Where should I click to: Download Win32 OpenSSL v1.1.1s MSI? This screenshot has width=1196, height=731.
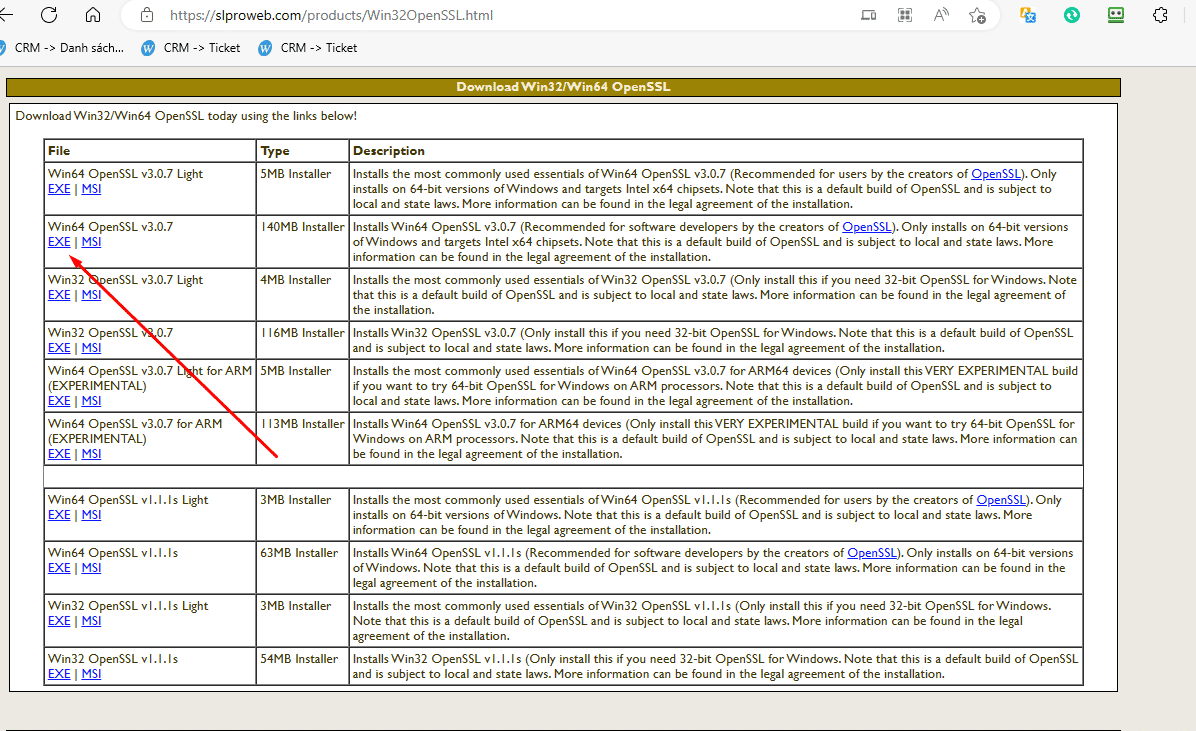pyautogui.click(x=91, y=675)
